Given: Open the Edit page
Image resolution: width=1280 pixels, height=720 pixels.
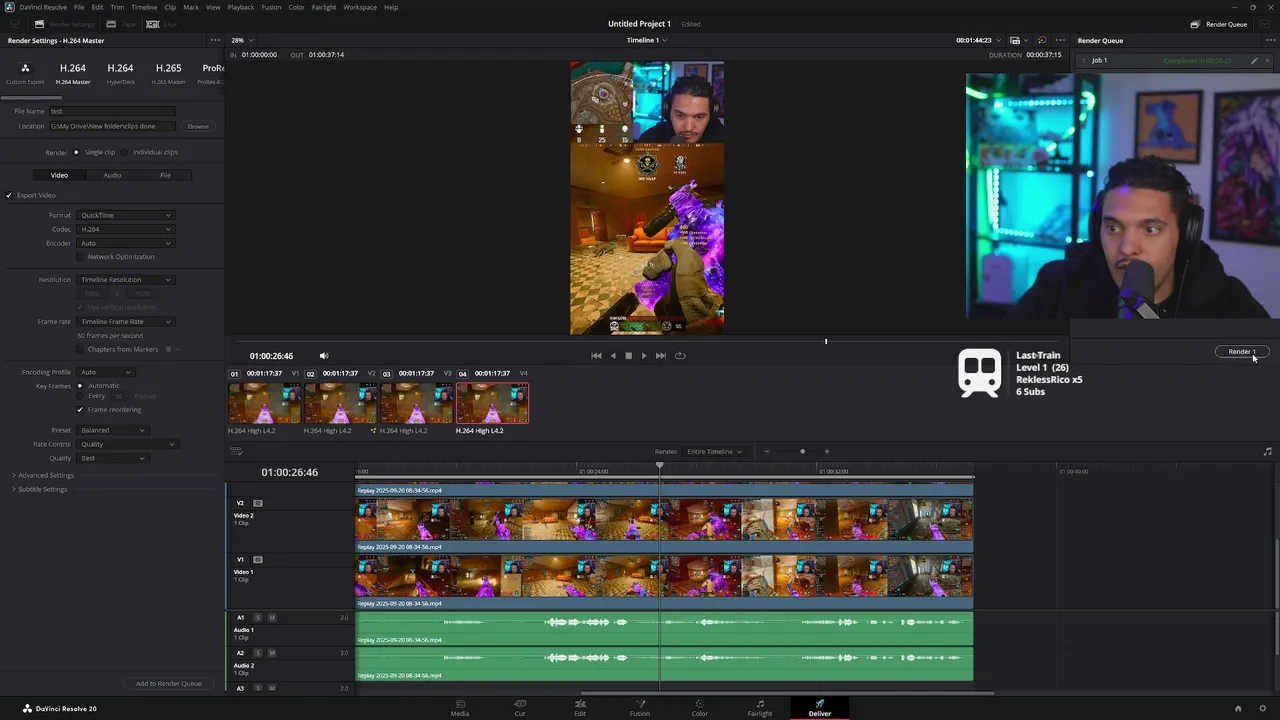Looking at the screenshot, I should [x=580, y=708].
